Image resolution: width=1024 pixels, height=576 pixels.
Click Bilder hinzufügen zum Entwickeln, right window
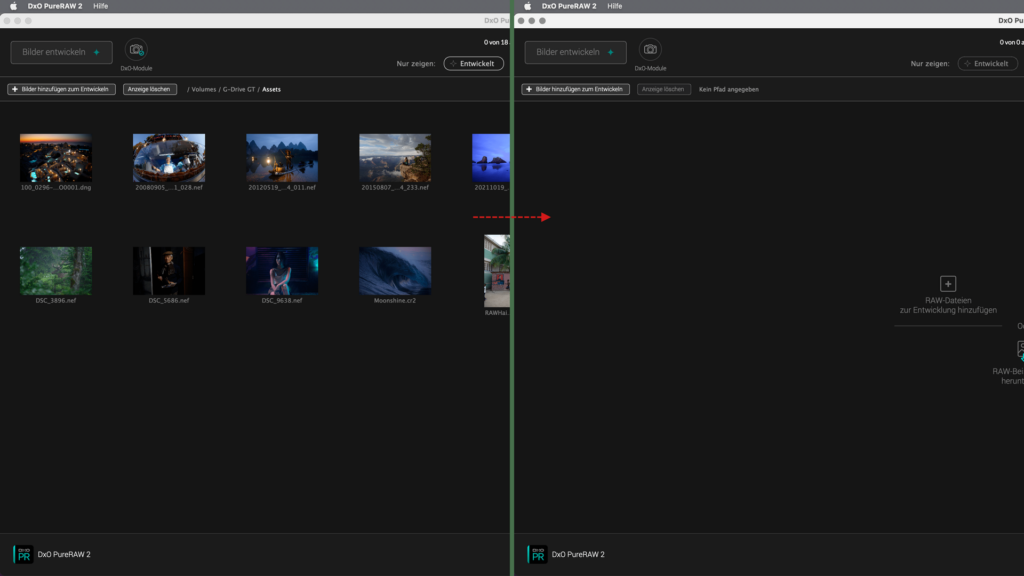[x=575, y=89]
